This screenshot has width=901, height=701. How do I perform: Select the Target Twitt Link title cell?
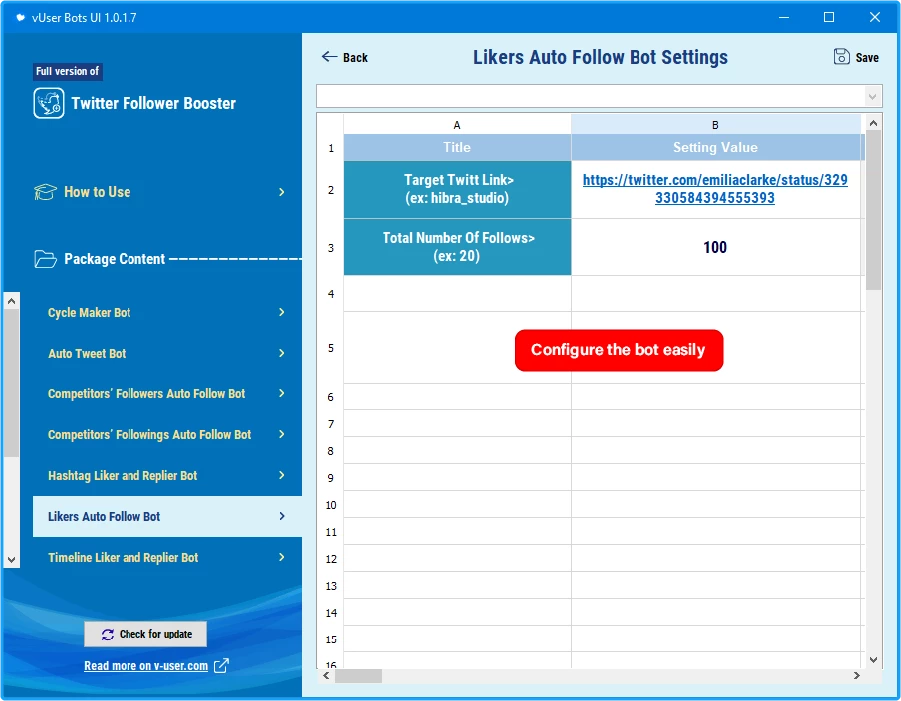point(457,189)
